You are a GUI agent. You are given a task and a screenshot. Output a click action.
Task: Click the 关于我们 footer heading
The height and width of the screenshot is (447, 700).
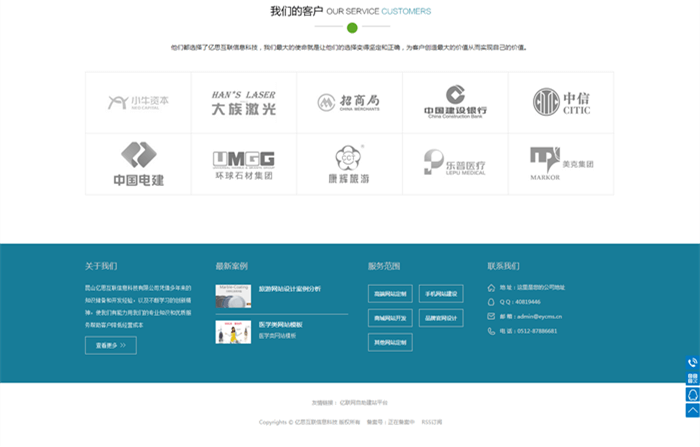(x=101, y=266)
